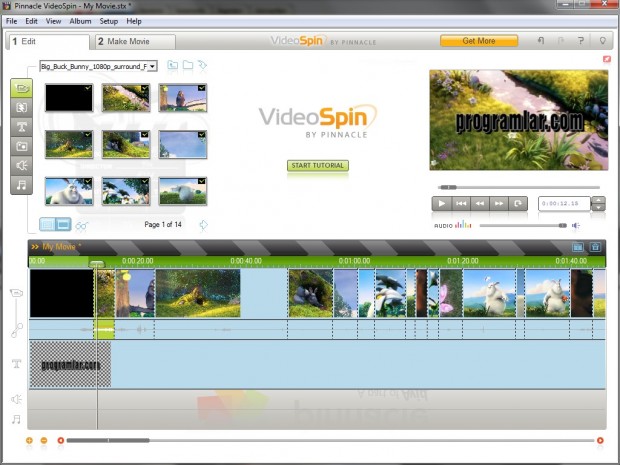This screenshot has height=465, width=620.
Task: Switch to the 1 Edit tab
Action: pyautogui.click(x=47, y=42)
